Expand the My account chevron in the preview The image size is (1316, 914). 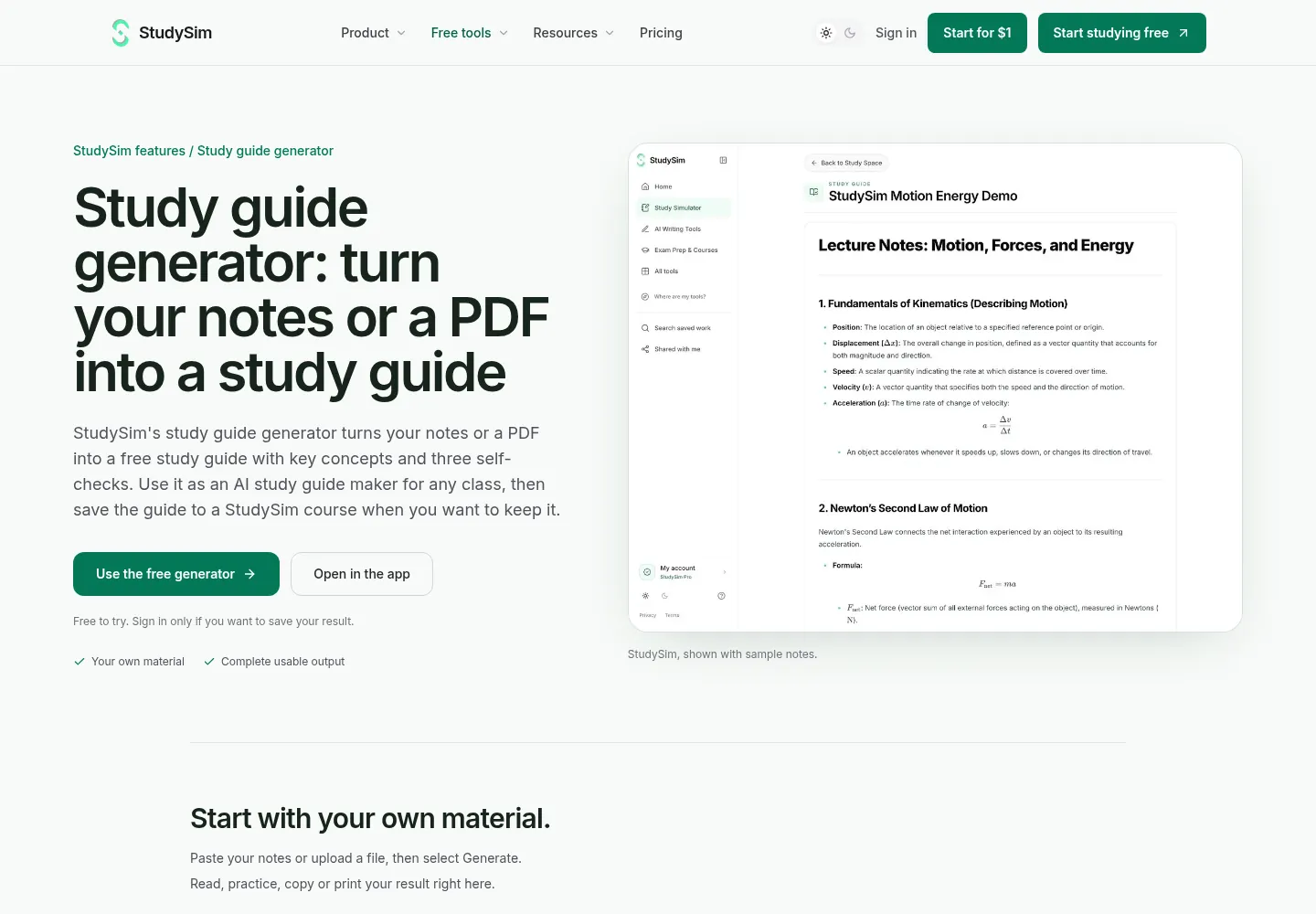point(725,572)
